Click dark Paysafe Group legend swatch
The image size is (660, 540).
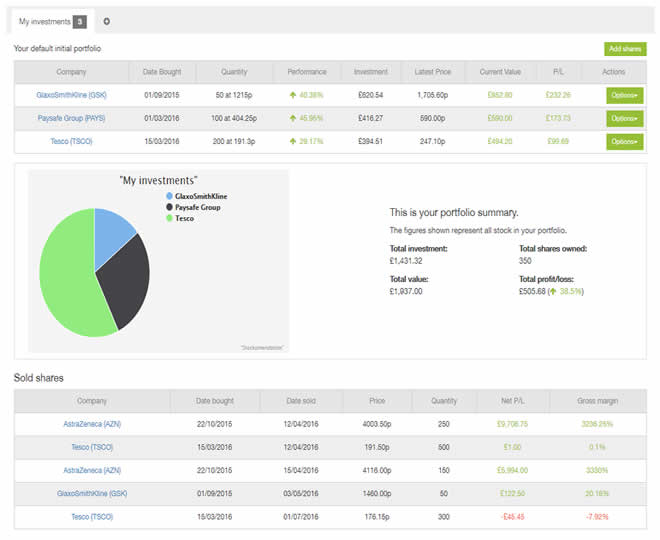tap(169, 207)
